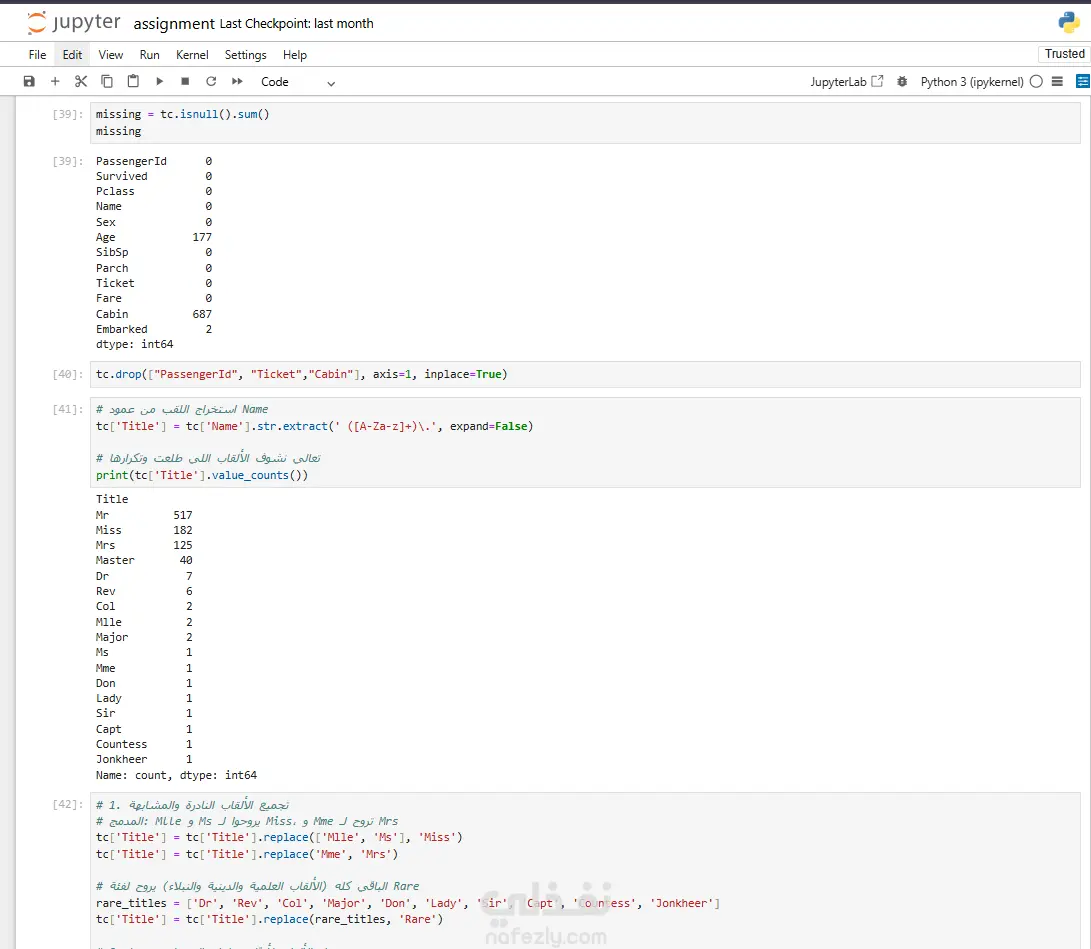
Task: Select the [41]: cell prompt
Action: coord(67,409)
